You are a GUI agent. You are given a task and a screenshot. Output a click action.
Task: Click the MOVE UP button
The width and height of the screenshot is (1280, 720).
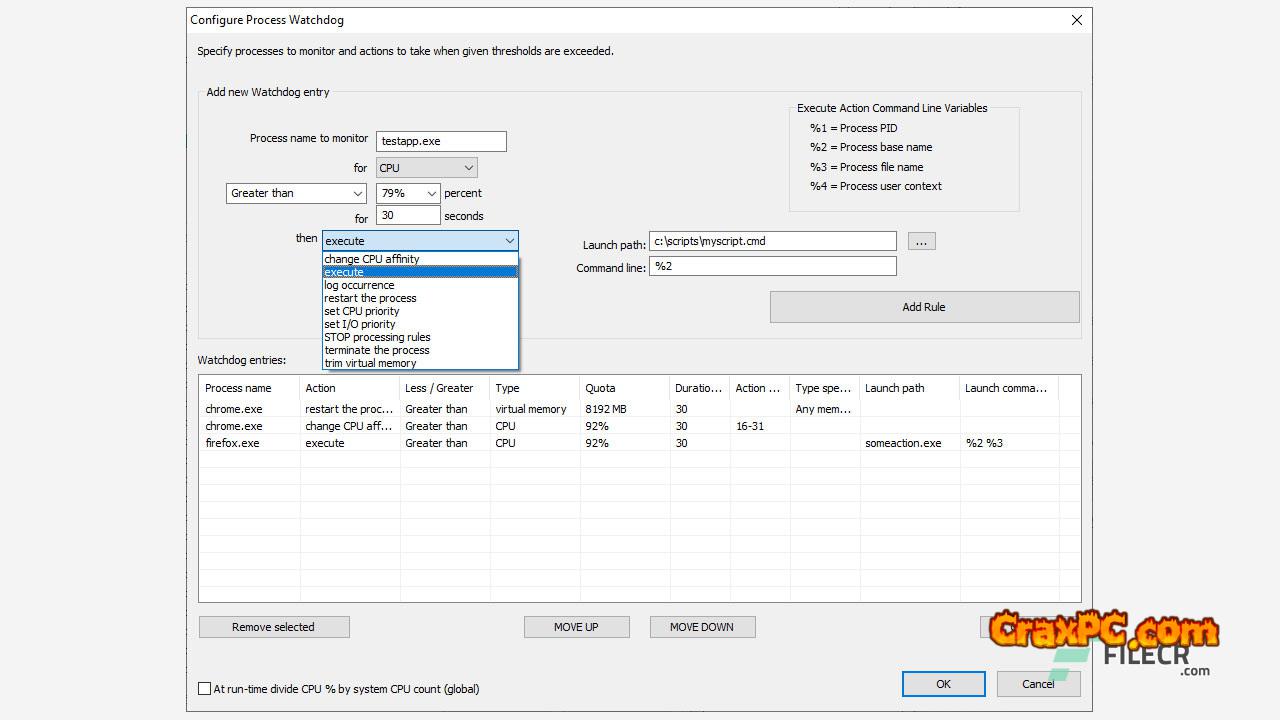tap(576, 627)
